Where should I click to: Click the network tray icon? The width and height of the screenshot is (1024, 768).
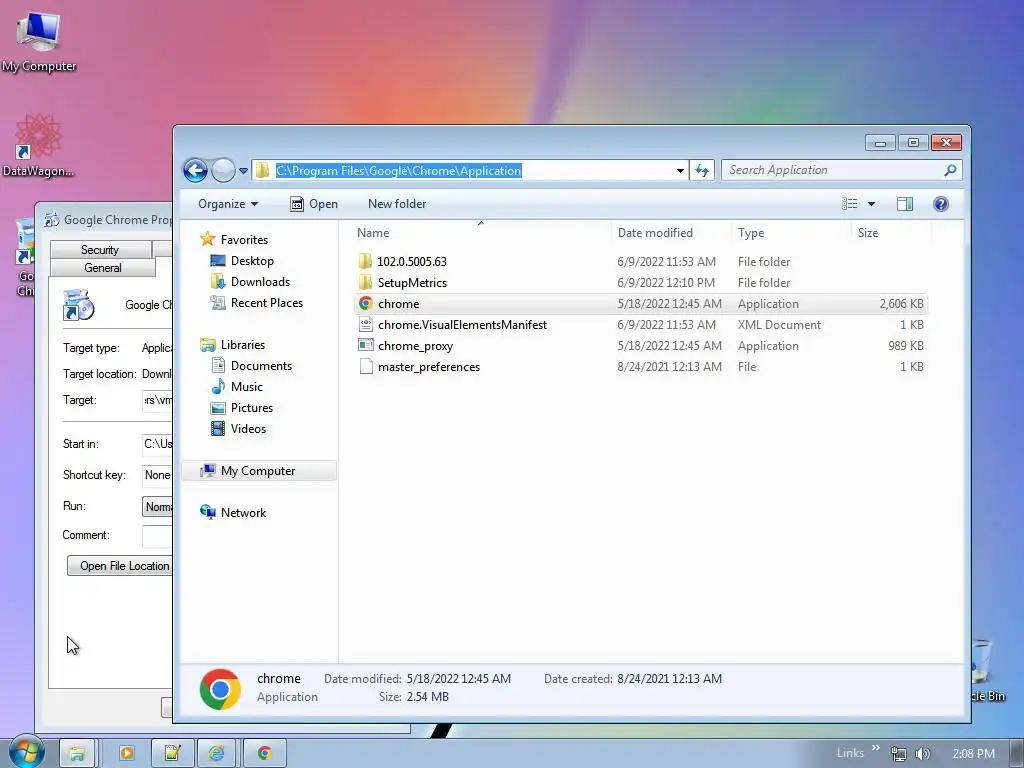[x=899, y=754]
